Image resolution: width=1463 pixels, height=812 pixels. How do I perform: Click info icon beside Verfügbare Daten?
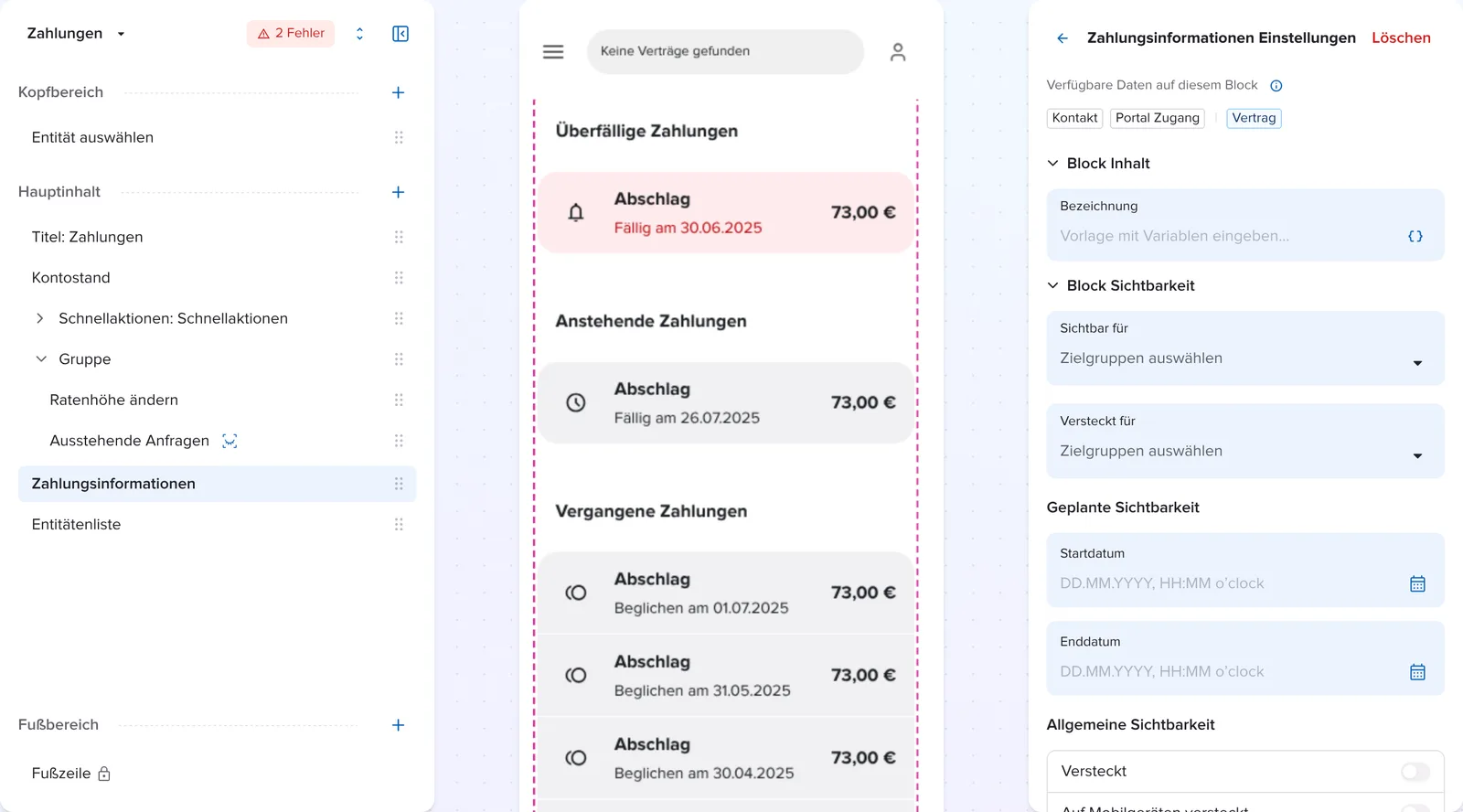(1276, 86)
